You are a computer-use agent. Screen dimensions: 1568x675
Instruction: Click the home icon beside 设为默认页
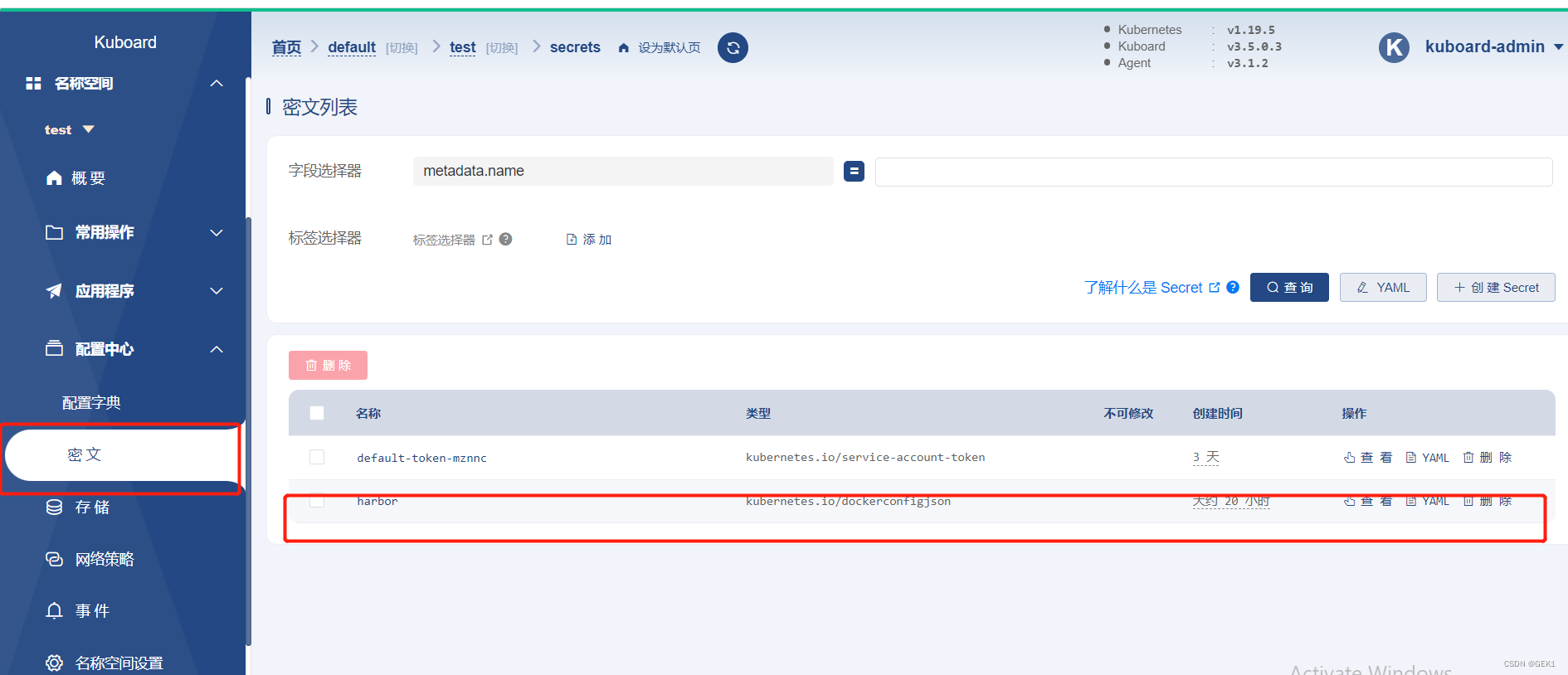624,48
